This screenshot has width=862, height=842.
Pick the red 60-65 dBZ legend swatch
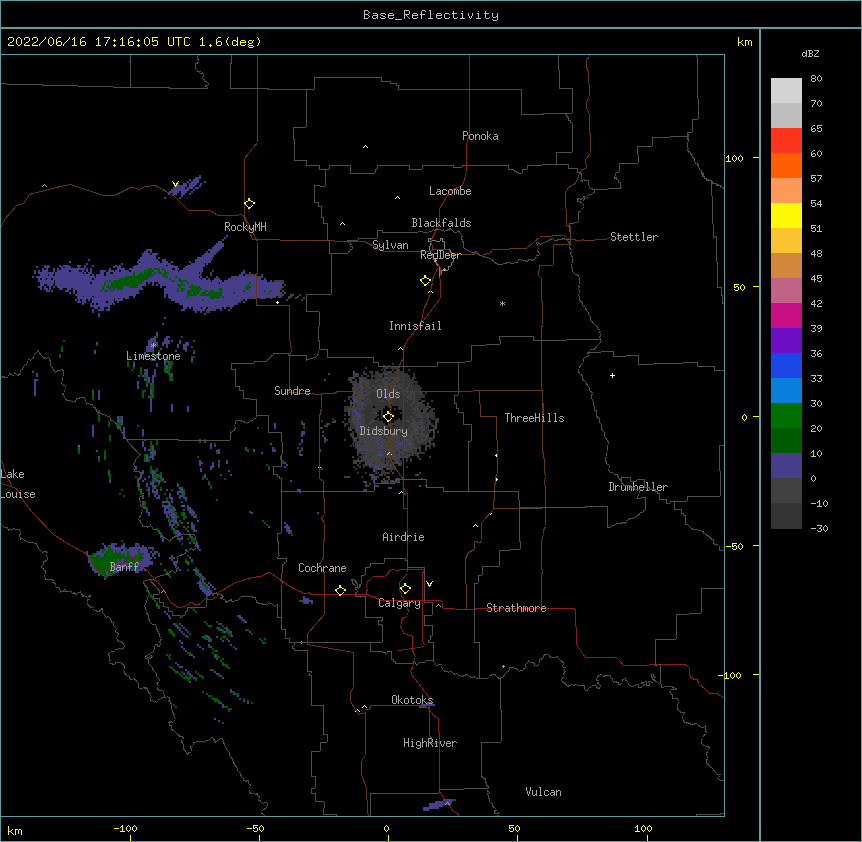tap(786, 141)
